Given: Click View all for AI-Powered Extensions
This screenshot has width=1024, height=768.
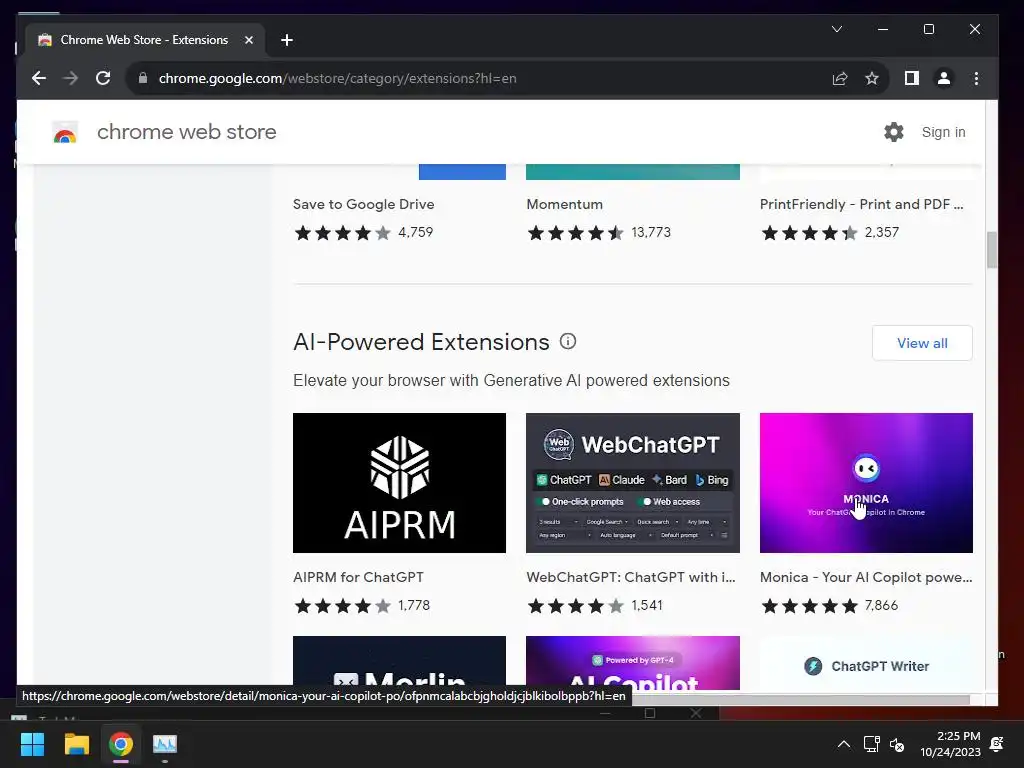Looking at the screenshot, I should 922,343.
